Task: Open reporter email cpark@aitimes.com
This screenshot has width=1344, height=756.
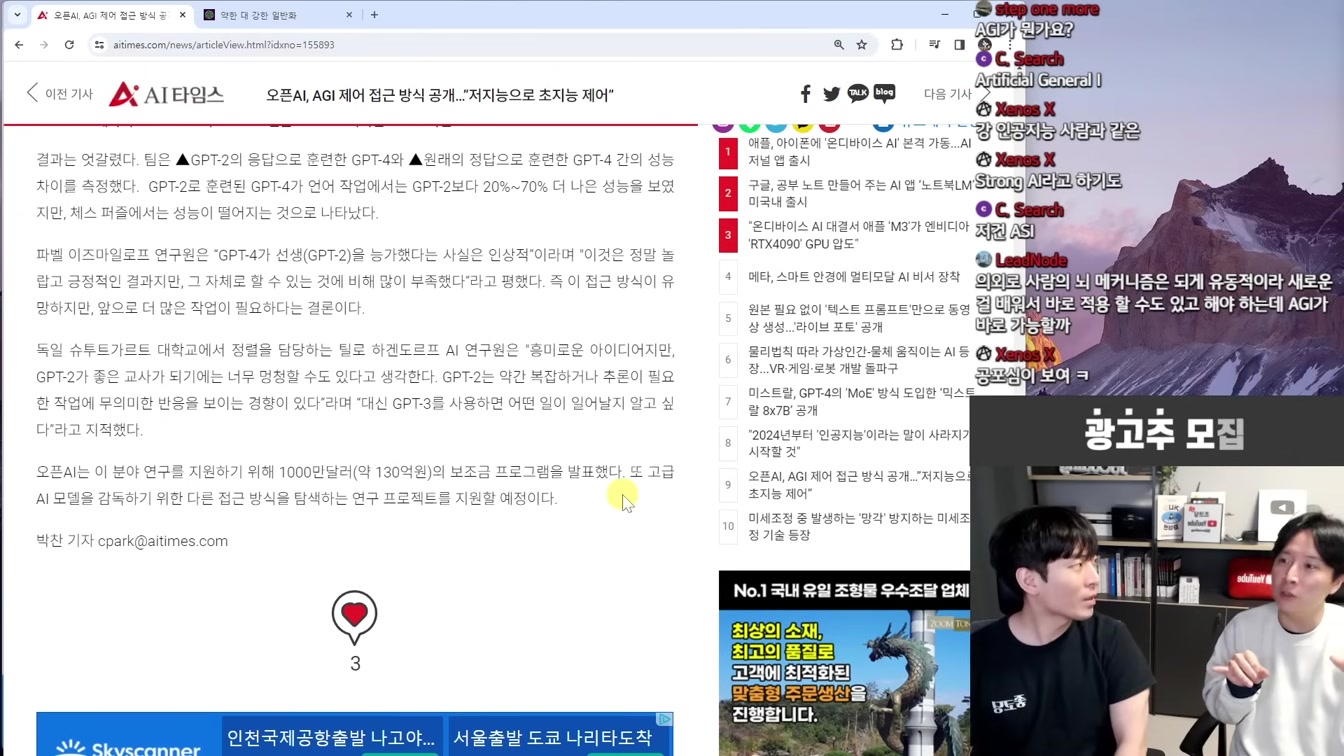Action: pos(163,541)
